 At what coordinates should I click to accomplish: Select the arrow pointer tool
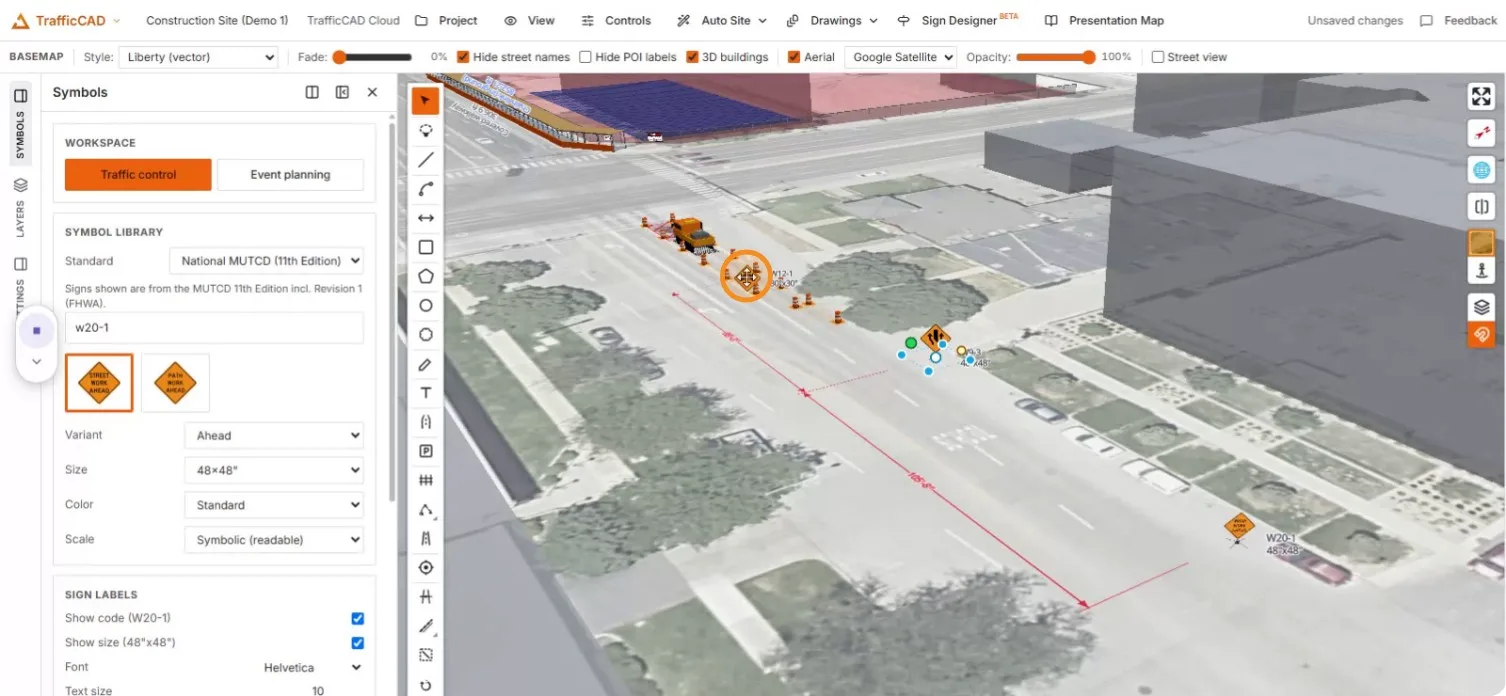pyautogui.click(x=426, y=100)
